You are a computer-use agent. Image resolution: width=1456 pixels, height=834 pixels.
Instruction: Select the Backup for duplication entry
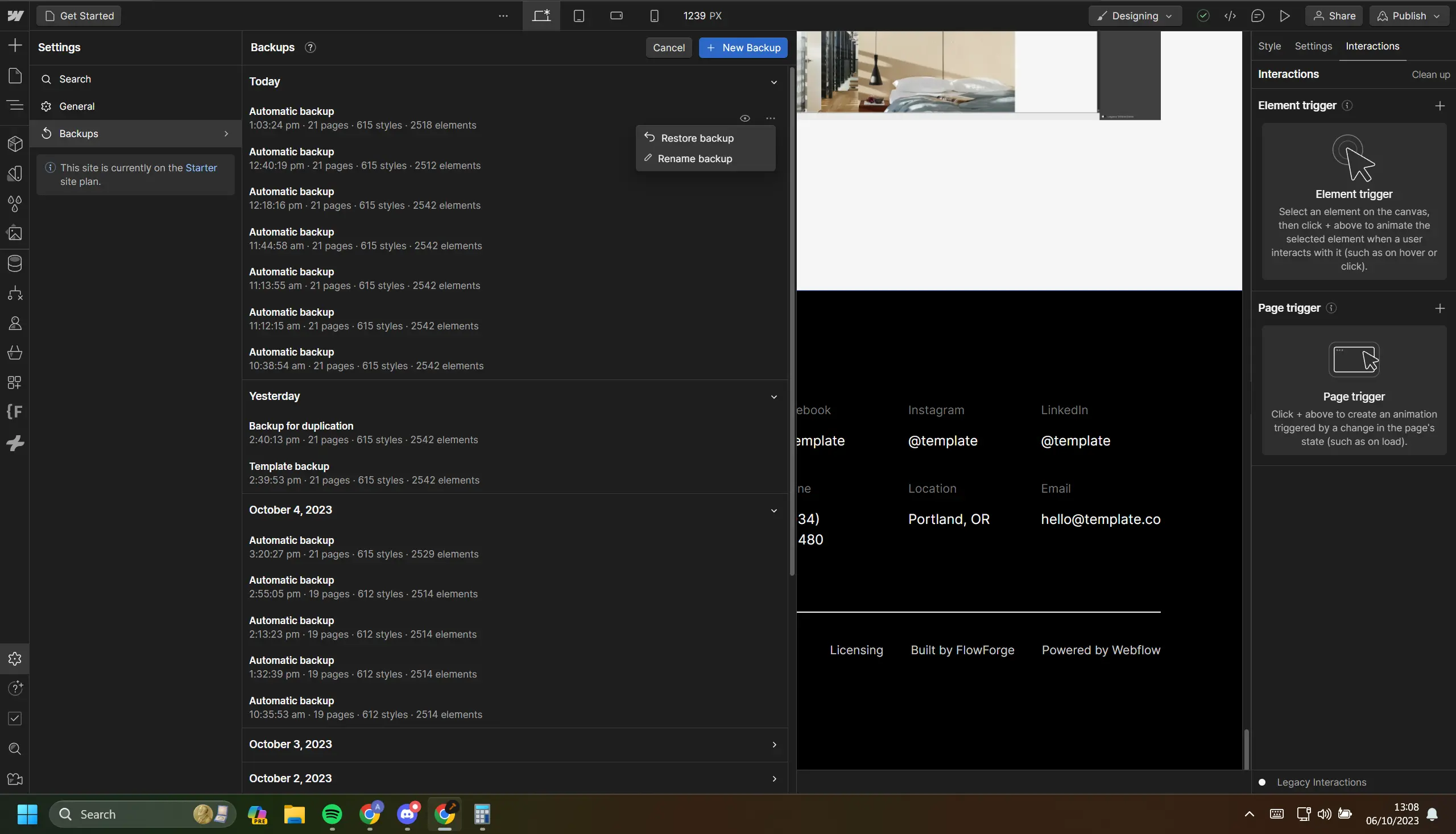[x=515, y=433]
